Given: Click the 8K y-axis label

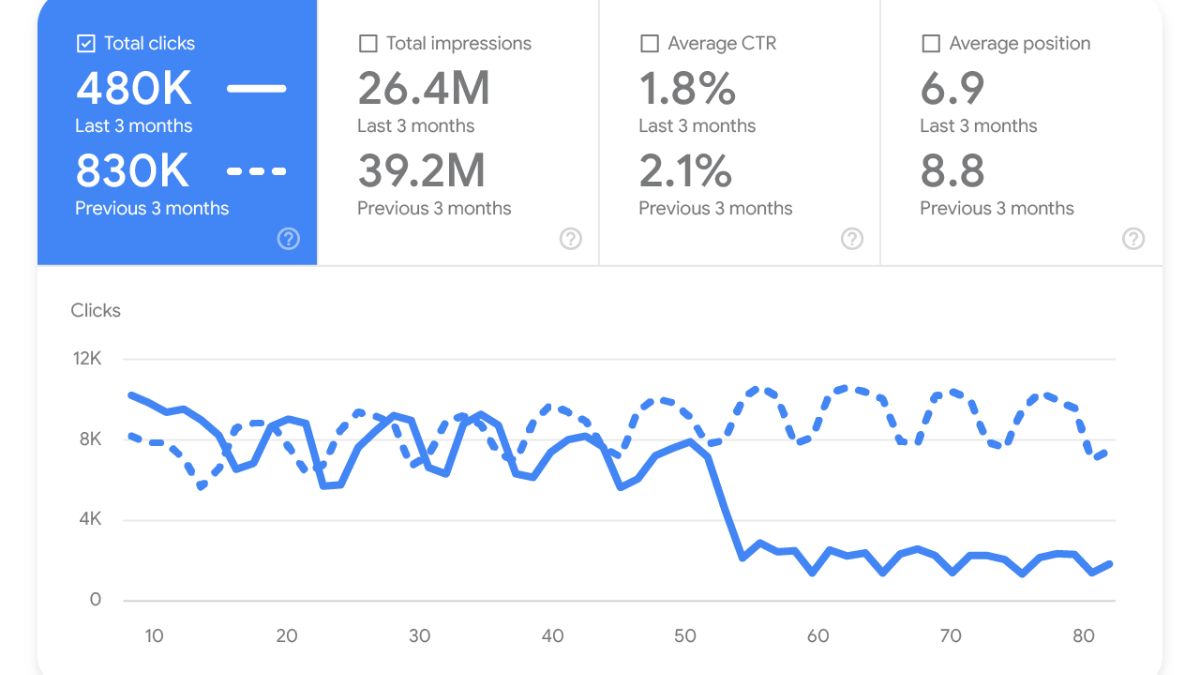Looking at the screenshot, I should 90,439.
